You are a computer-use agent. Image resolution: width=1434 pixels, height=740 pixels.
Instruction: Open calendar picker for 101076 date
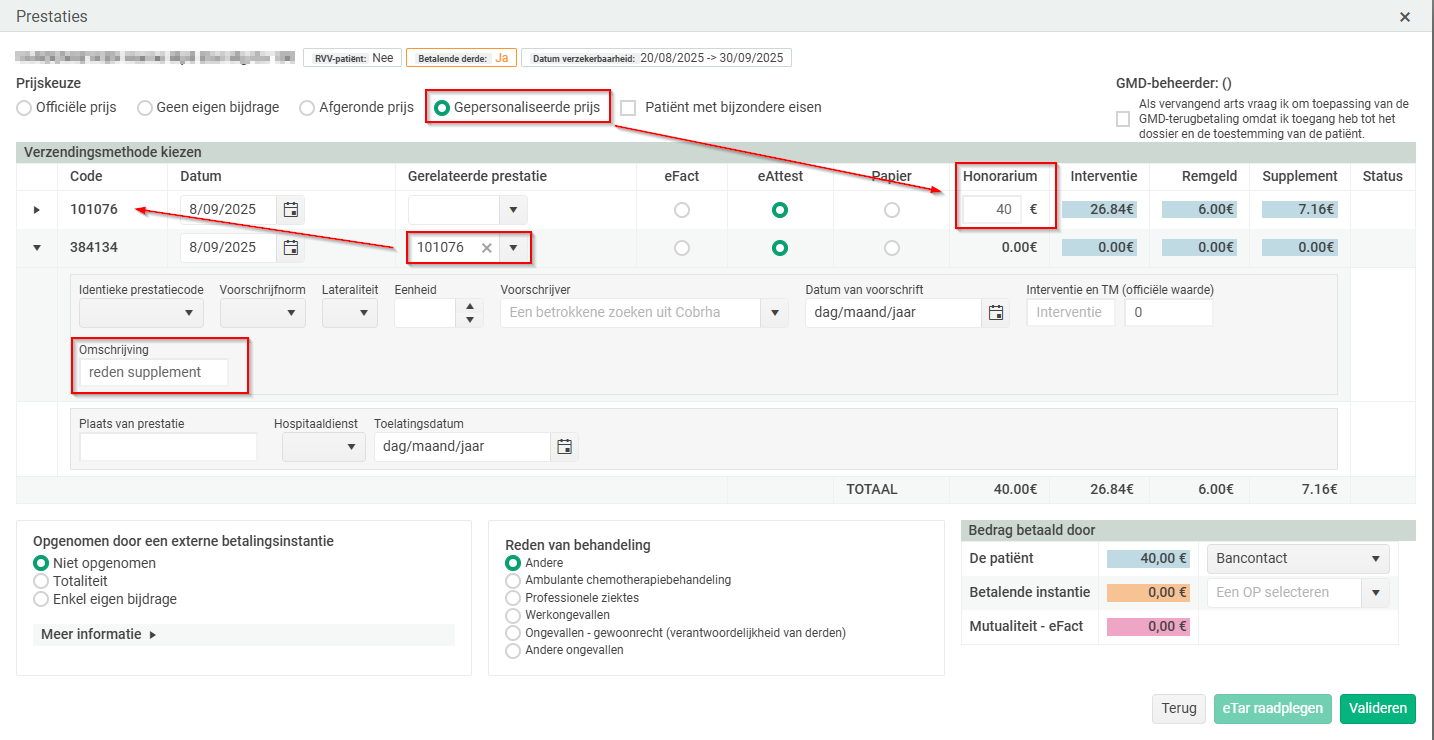[291, 210]
